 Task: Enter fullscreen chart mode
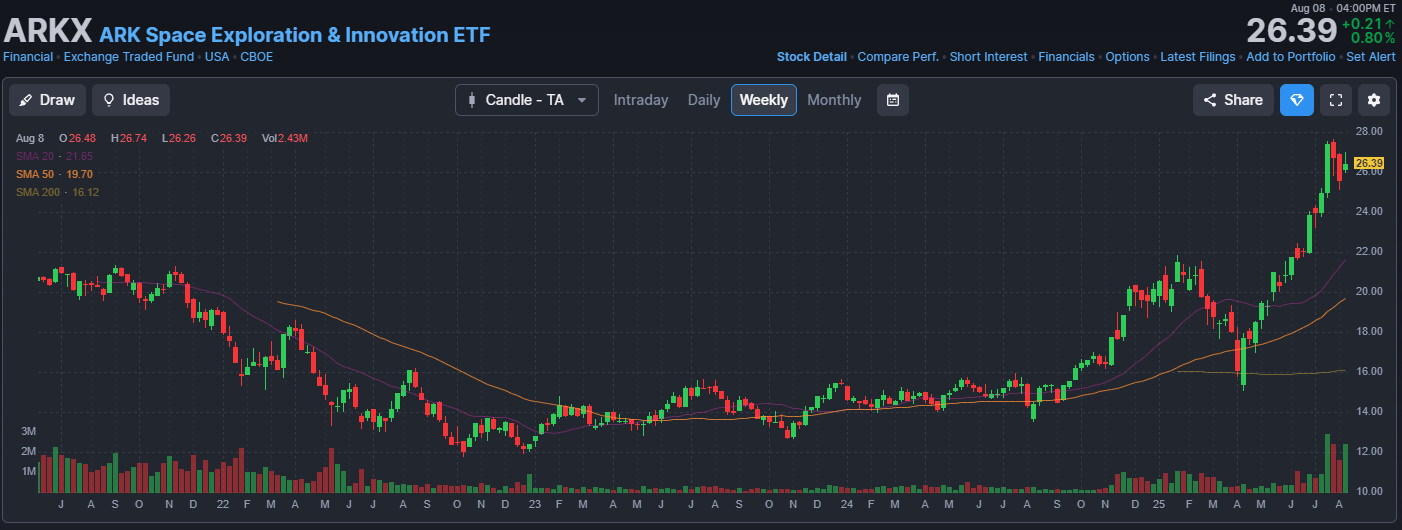[x=1335, y=100]
